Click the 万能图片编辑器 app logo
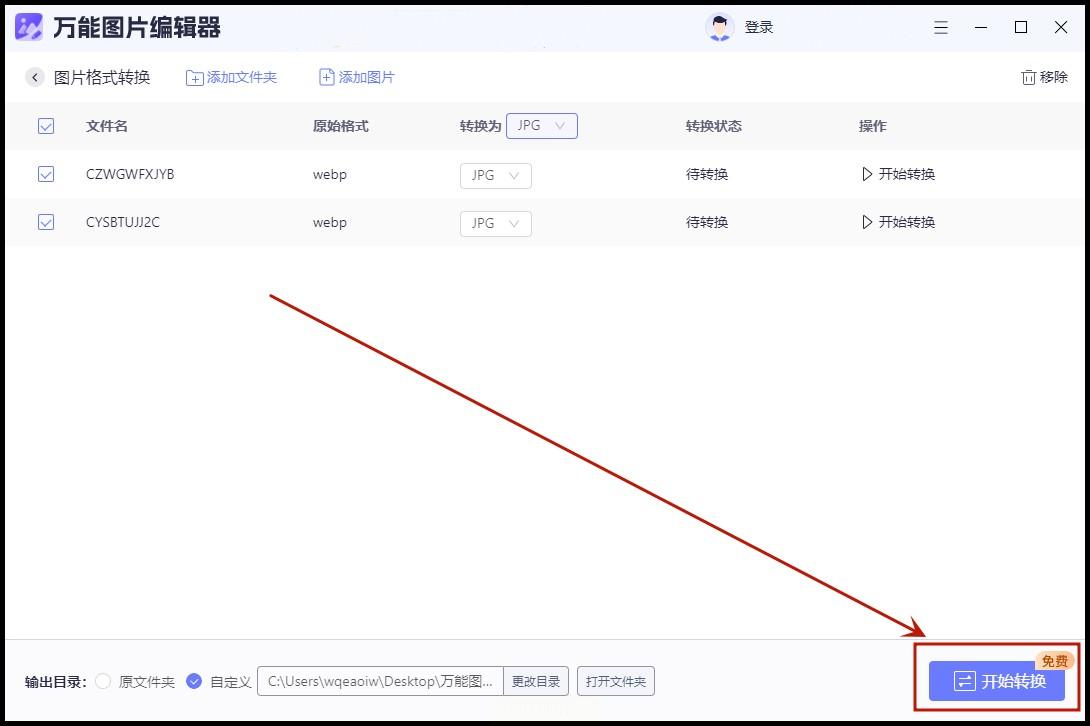This screenshot has height=726, width=1090. click(x=29, y=27)
